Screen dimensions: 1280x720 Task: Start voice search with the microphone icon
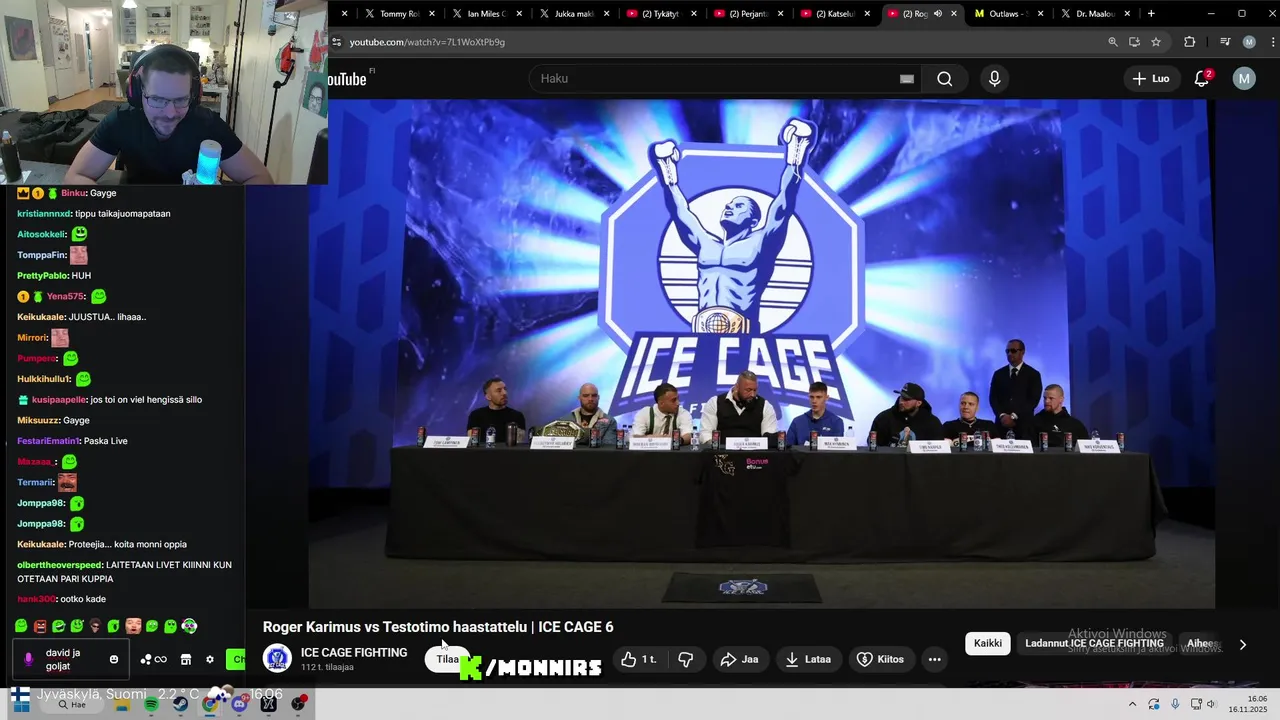point(994,79)
